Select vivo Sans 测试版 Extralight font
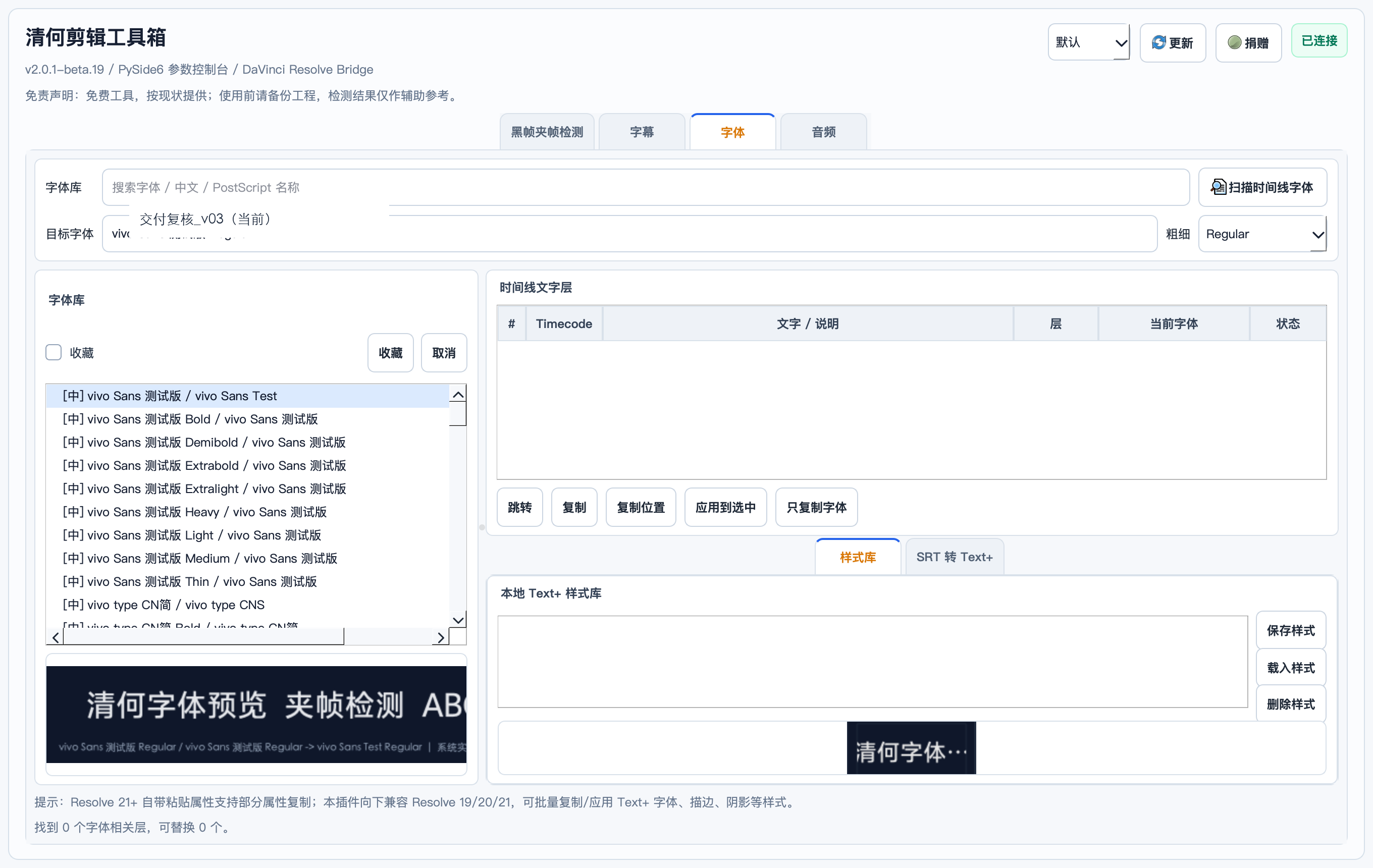 pyautogui.click(x=247, y=489)
